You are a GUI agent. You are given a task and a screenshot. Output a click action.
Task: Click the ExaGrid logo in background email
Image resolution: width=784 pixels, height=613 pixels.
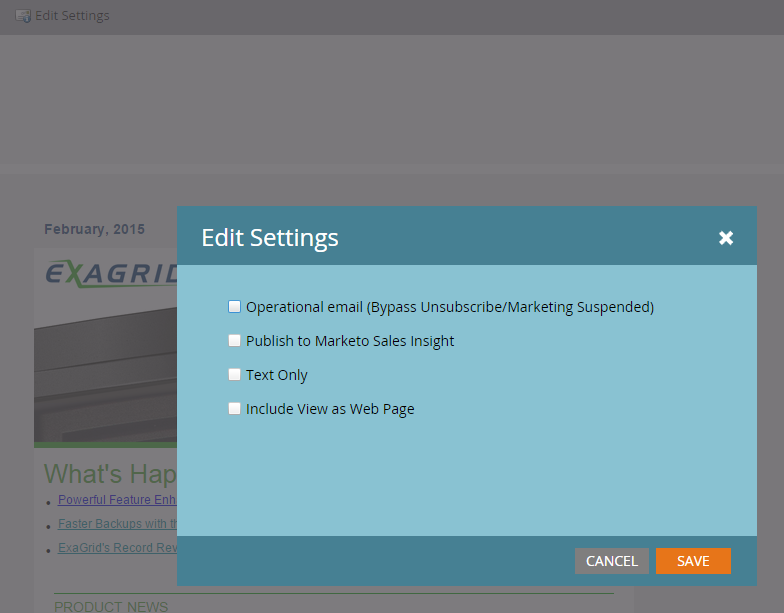point(111,274)
